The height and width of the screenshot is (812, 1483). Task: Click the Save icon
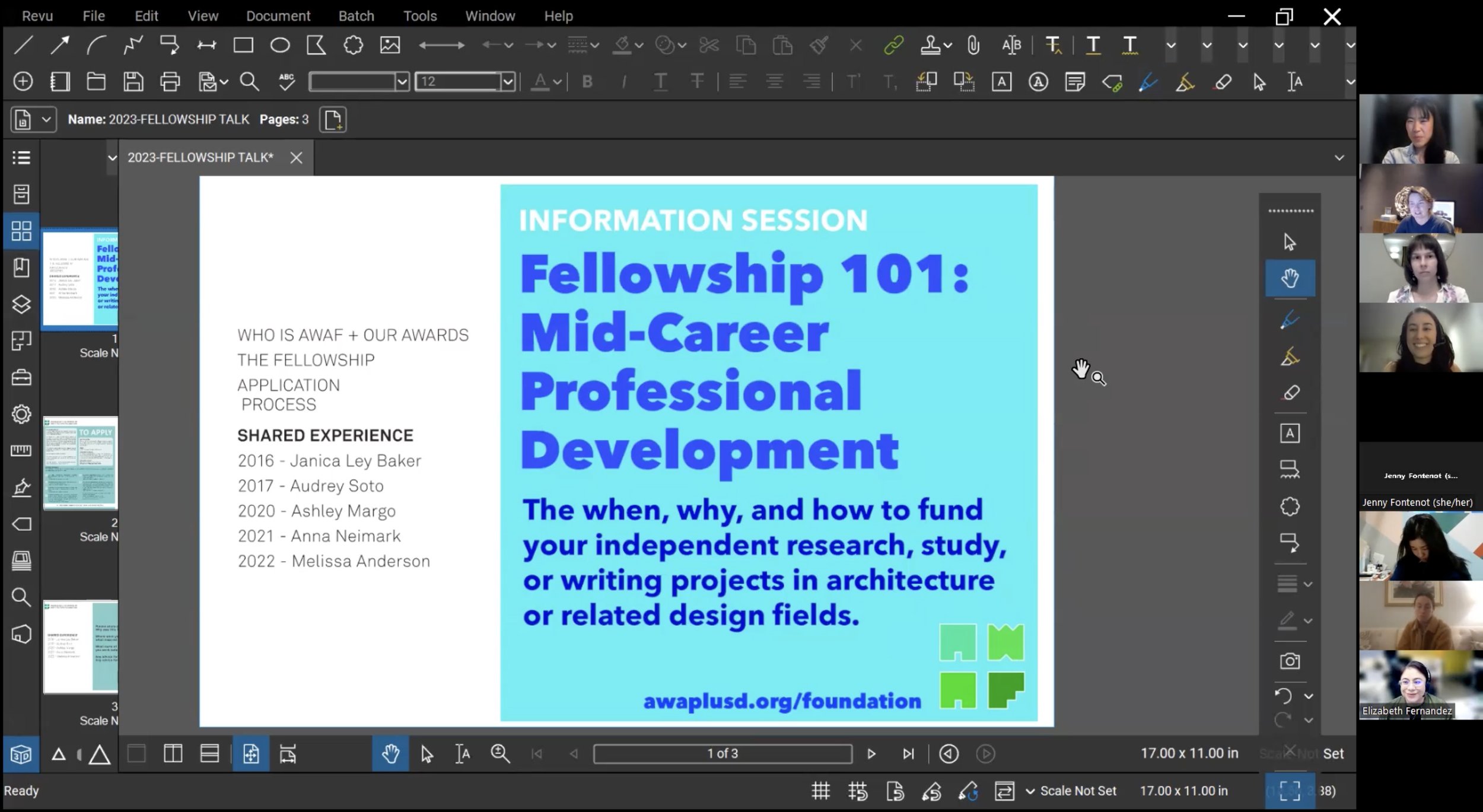(x=133, y=81)
